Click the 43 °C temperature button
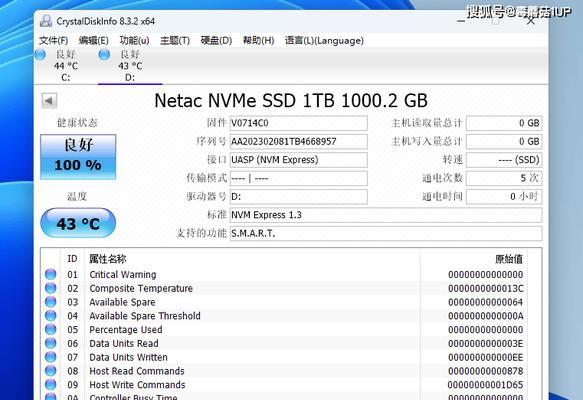Viewport: 583px width, 400px height. tap(78, 223)
